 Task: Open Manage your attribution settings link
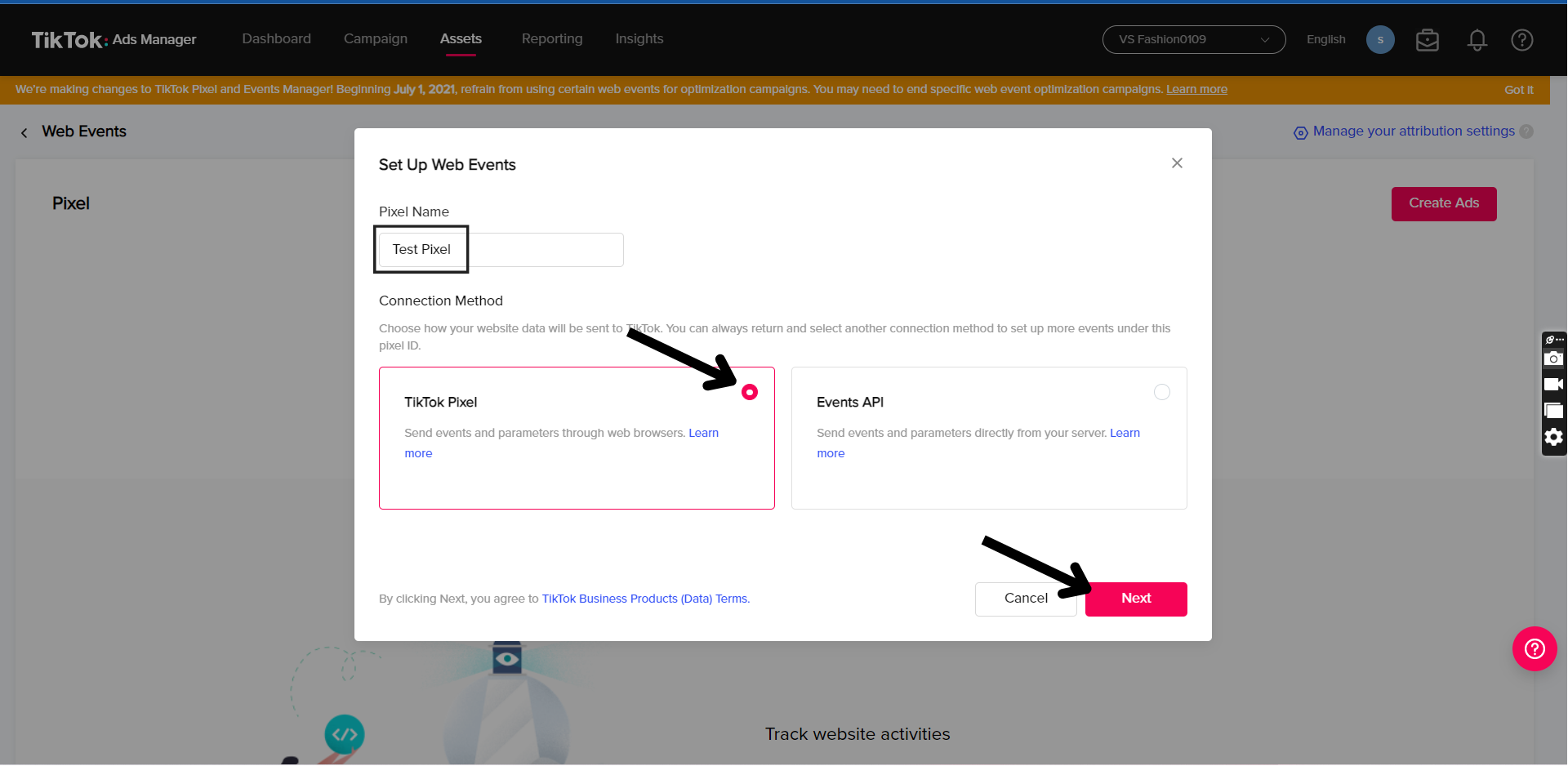[1414, 131]
